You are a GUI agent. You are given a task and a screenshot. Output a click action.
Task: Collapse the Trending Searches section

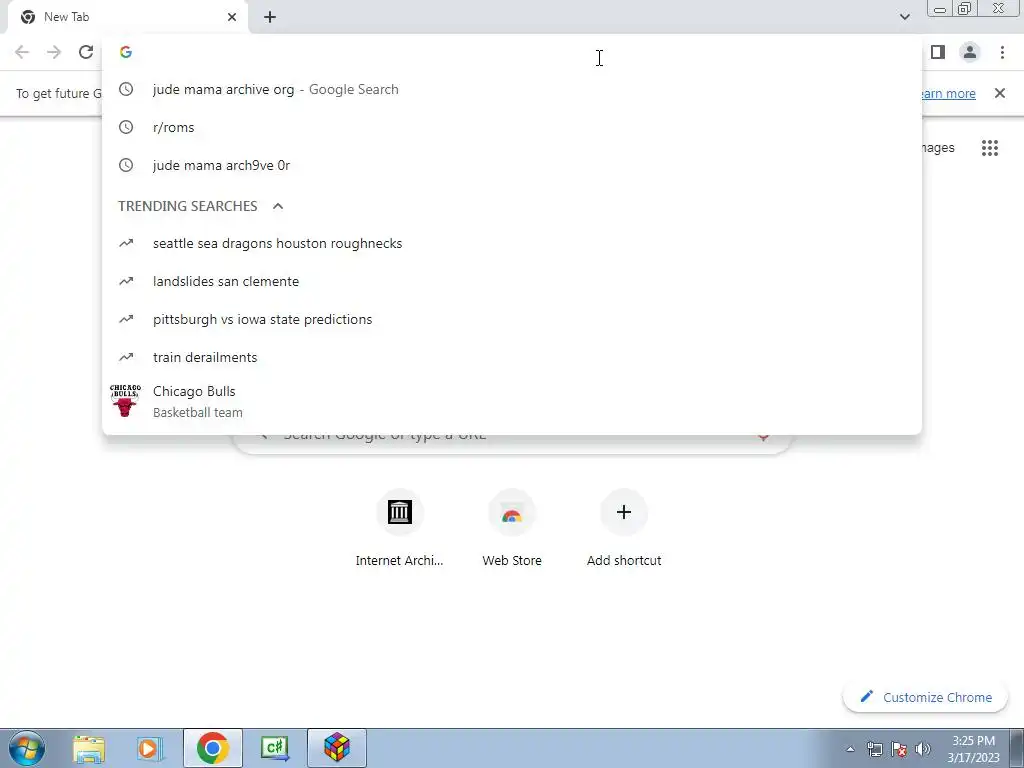(278, 206)
